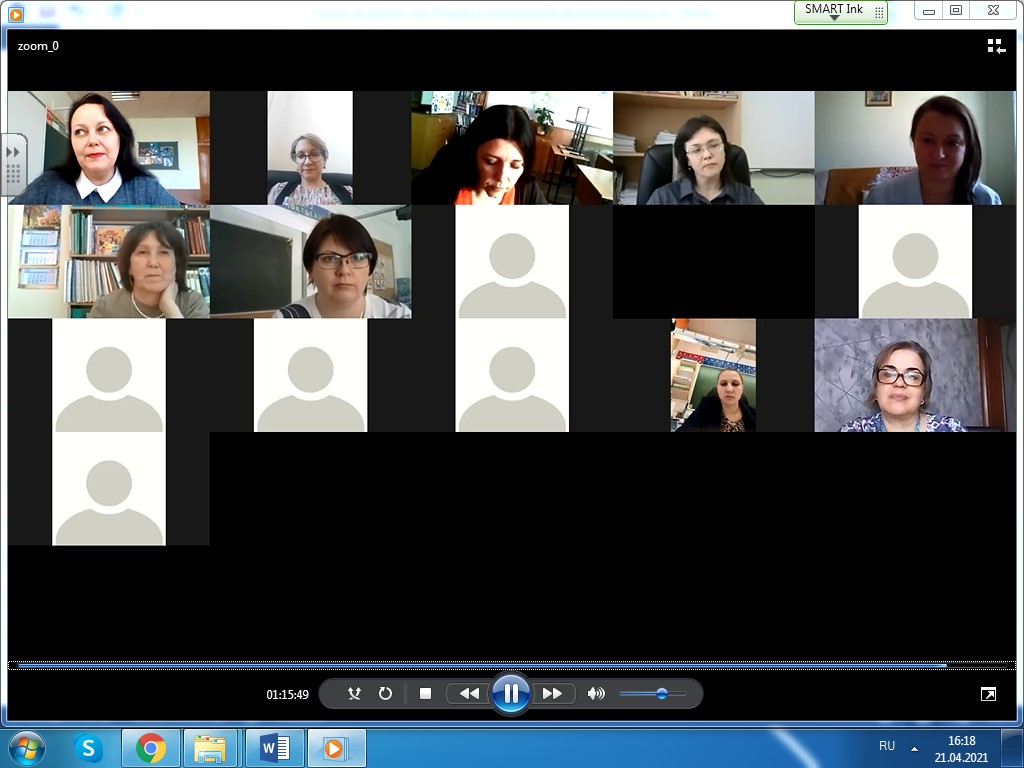
Task: Click the RU language indicator
Action: point(887,746)
